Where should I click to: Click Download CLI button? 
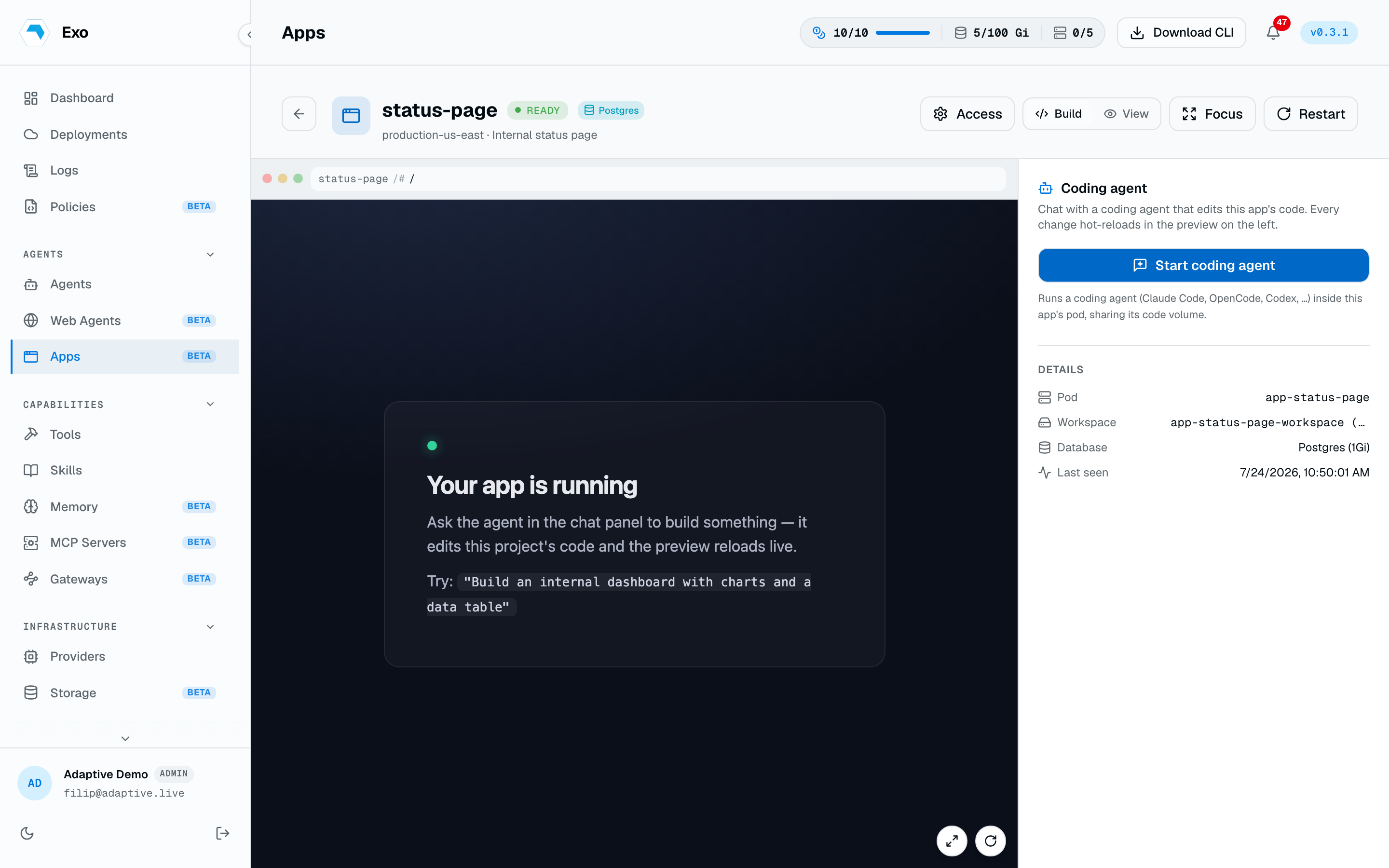[x=1181, y=33]
